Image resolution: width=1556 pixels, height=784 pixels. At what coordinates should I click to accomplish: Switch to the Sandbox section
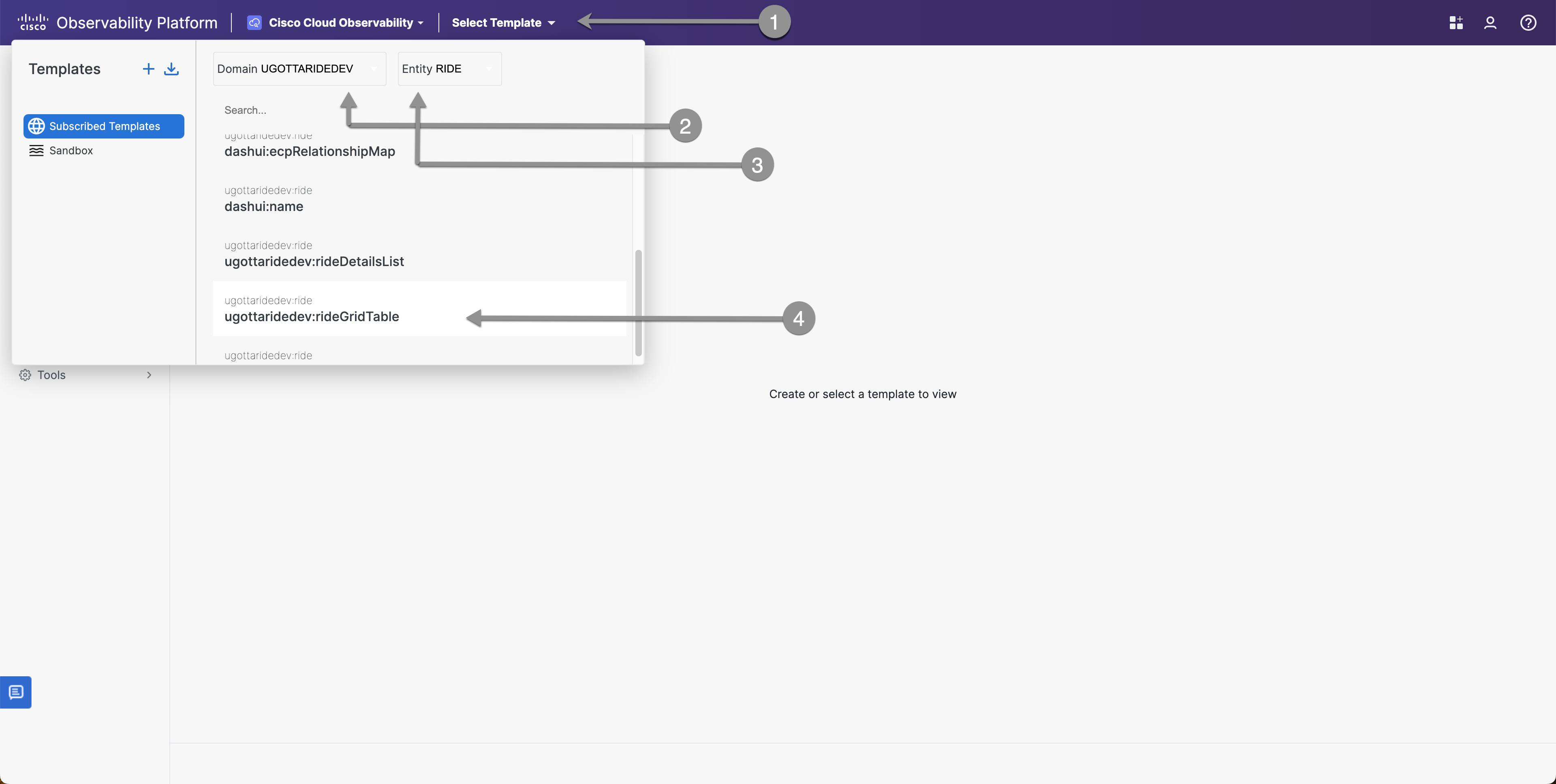(71, 150)
